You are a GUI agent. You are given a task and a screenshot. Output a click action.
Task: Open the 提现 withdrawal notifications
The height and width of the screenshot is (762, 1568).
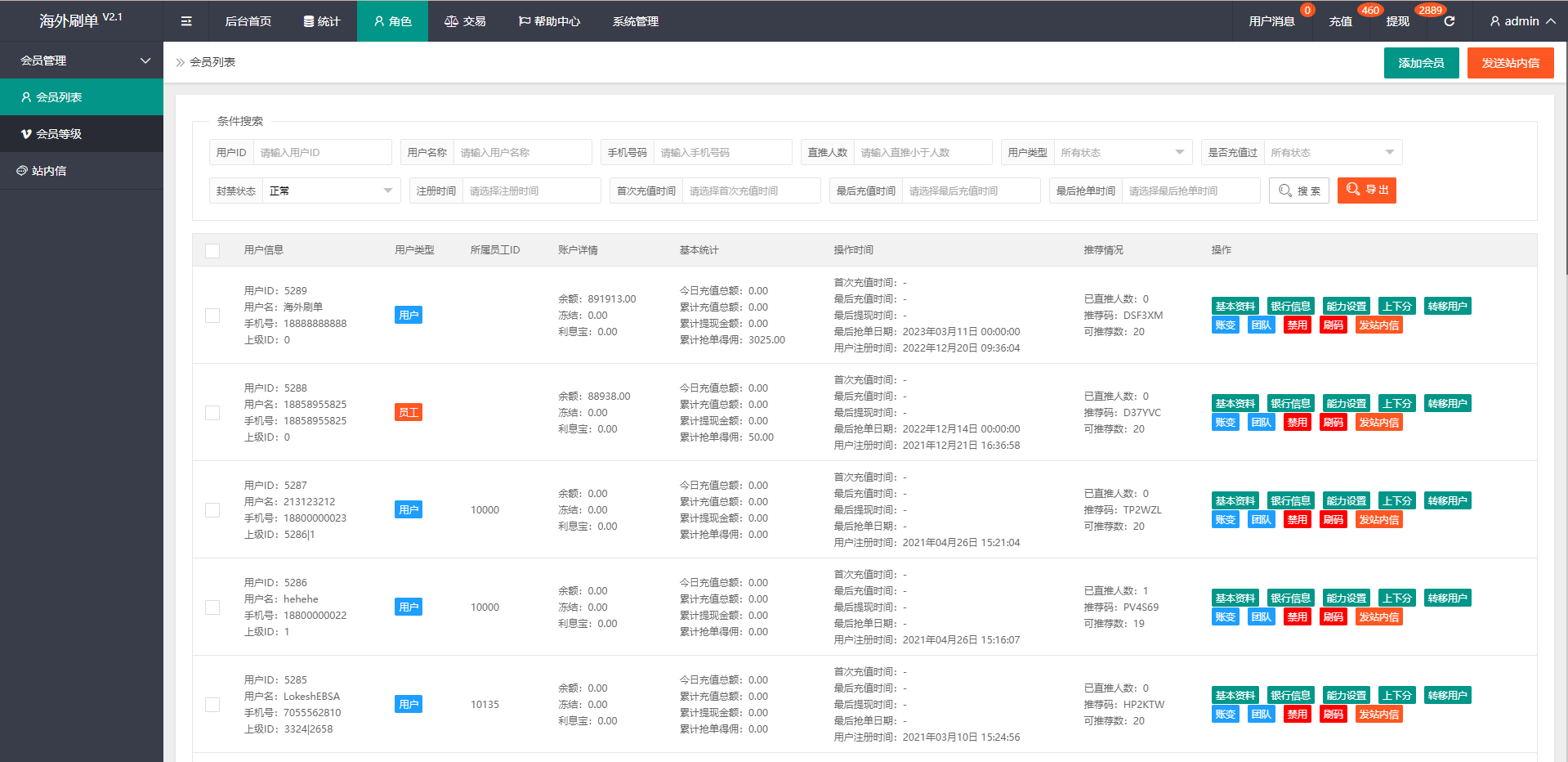pyautogui.click(x=1397, y=21)
